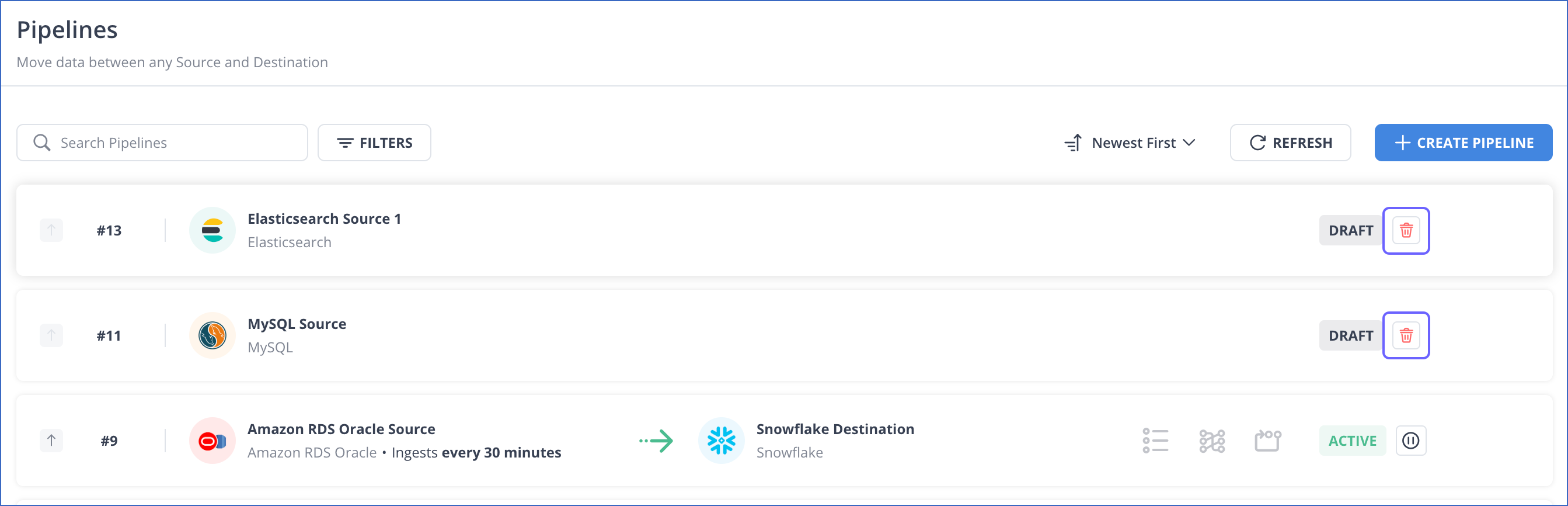Image resolution: width=1568 pixels, height=506 pixels.
Task: Open the schema mapper icon for pipeline #9
Action: tap(1212, 440)
